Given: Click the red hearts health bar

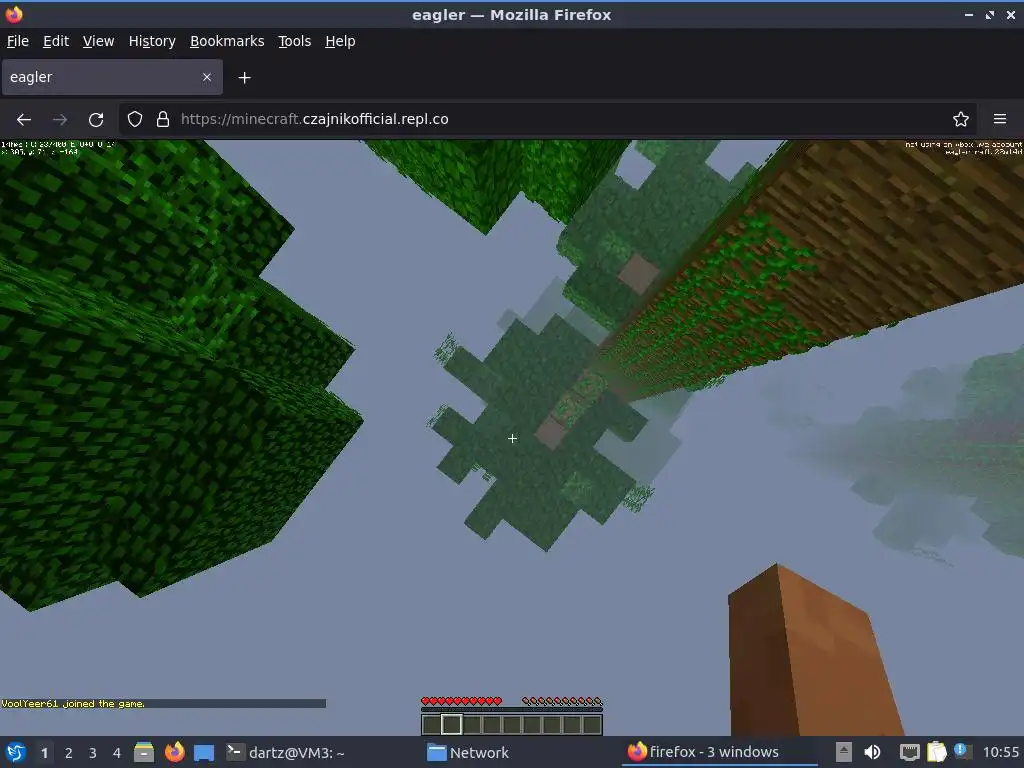Looking at the screenshot, I should click(462, 701).
